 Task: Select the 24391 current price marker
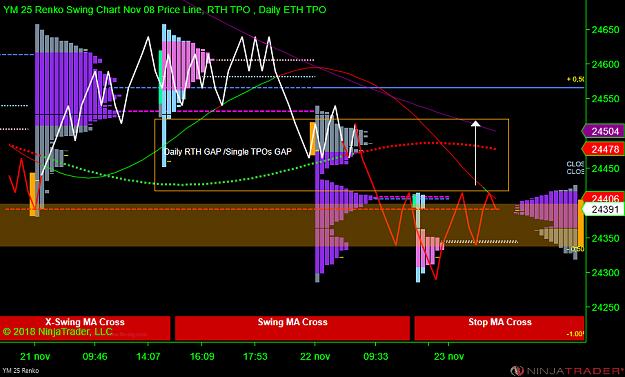pos(603,209)
